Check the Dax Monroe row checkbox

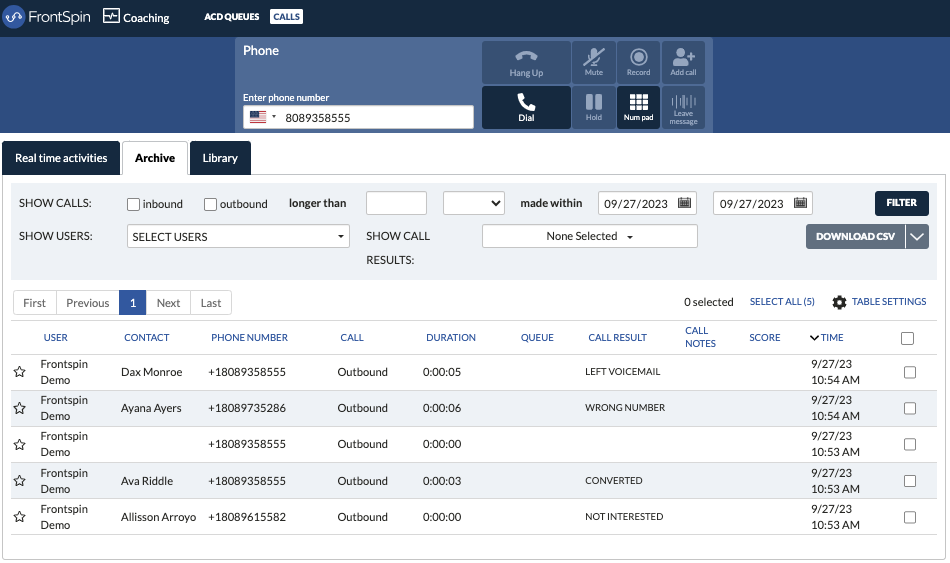click(x=909, y=372)
